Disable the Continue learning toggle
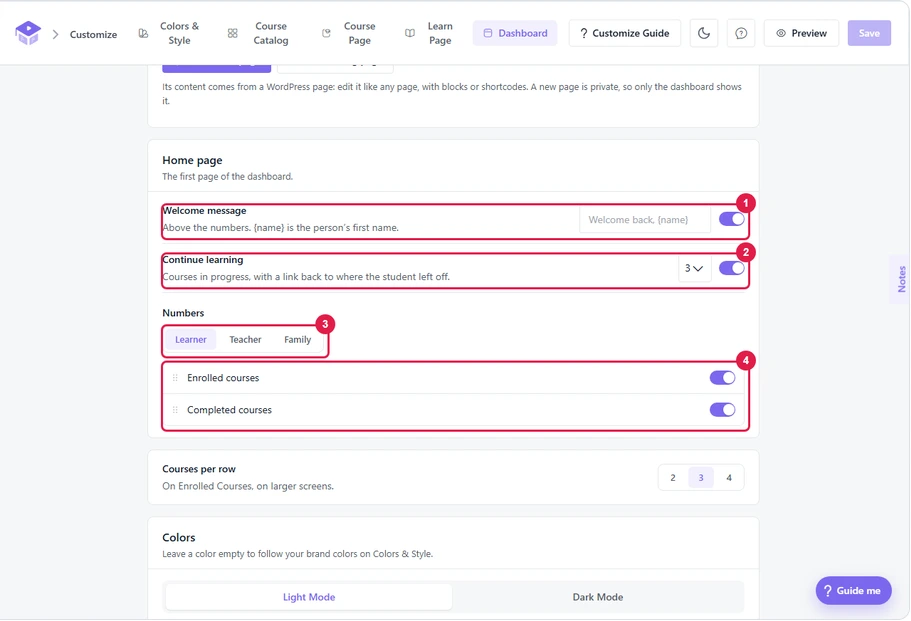Viewport: 911px width, 621px height. (x=731, y=268)
